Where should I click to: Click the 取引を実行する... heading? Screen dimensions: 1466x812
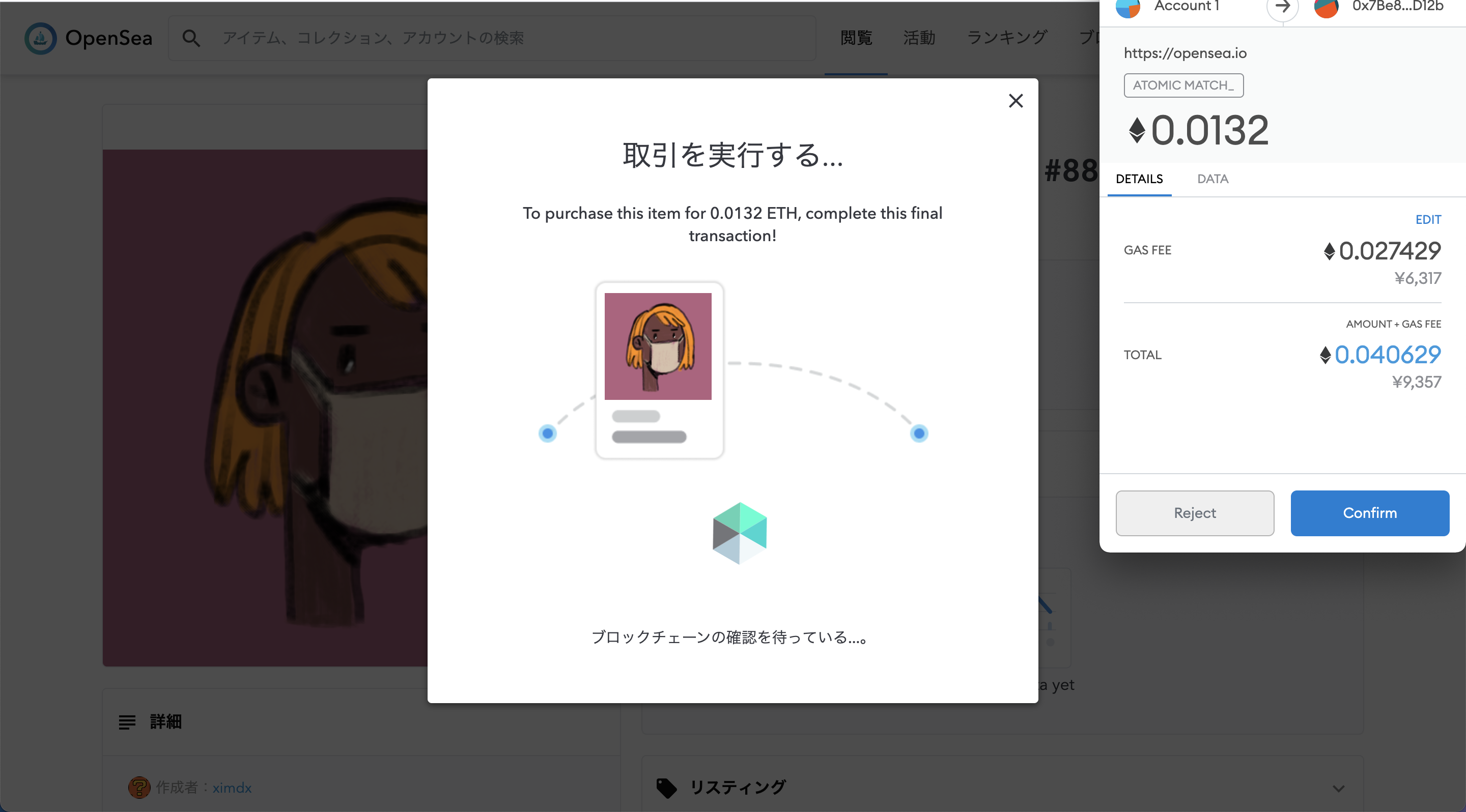(732, 155)
